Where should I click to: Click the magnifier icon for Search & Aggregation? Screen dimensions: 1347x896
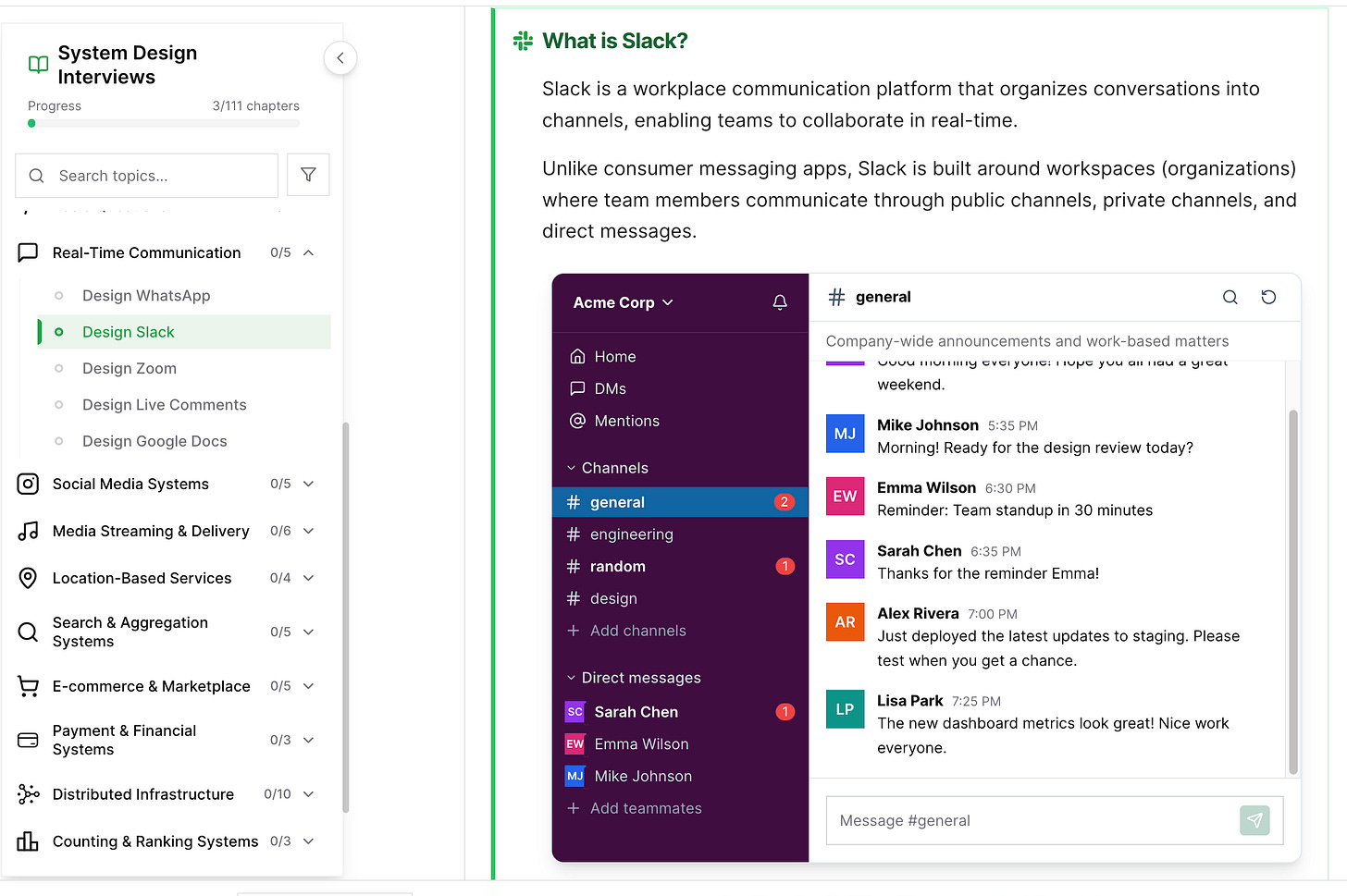pyautogui.click(x=28, y=632)
